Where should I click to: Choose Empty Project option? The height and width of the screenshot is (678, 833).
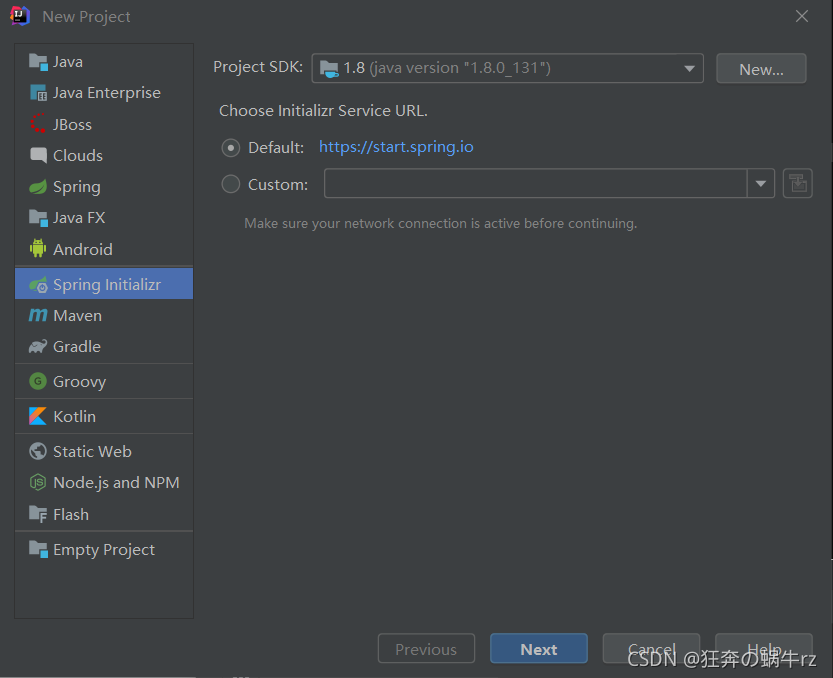coord(104,549)
